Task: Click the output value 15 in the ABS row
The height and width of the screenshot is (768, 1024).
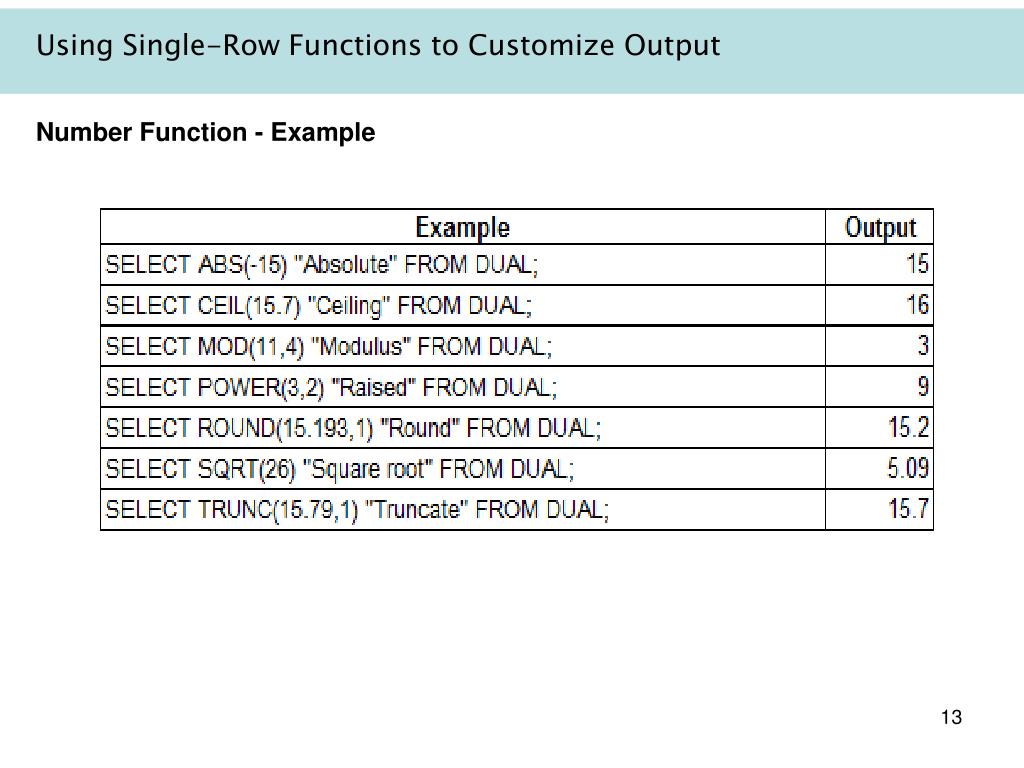Action: pos(917,264)
